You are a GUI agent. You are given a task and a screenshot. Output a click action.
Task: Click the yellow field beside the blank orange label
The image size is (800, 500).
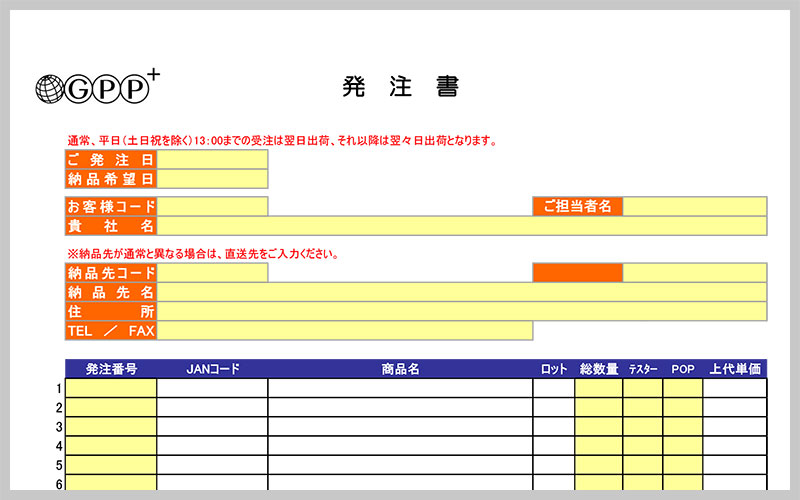click(694, 273)
